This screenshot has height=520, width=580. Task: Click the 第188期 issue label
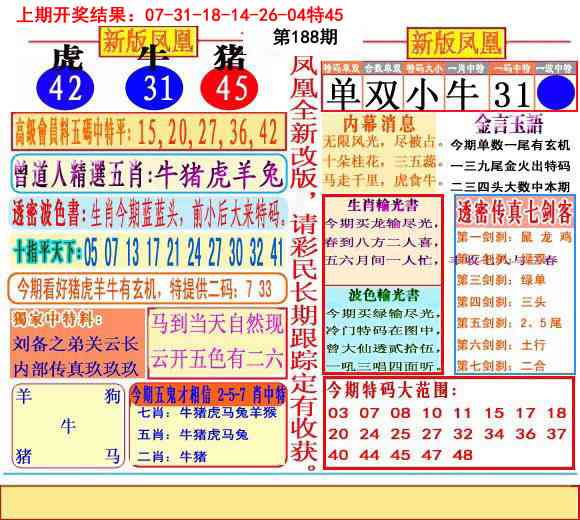[305, 37]
